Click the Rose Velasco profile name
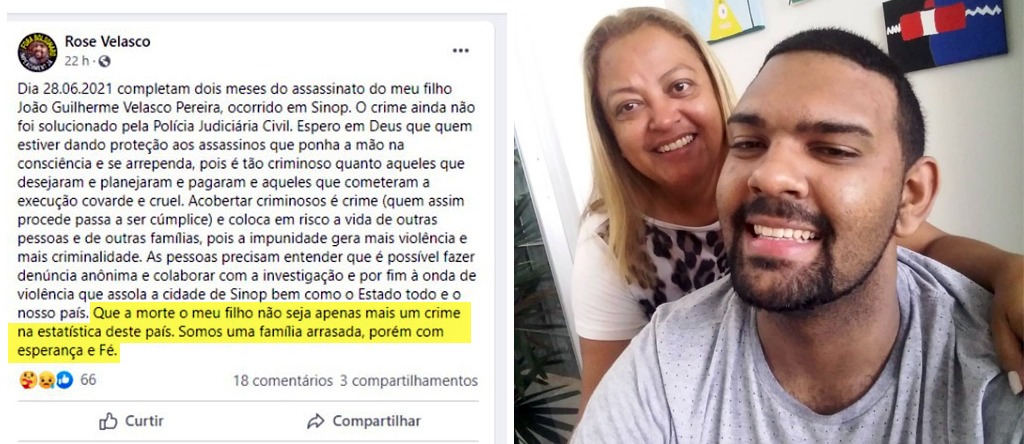Viewport: 1024px width, 444px height. pyautogui.click(x=108, y=42)
